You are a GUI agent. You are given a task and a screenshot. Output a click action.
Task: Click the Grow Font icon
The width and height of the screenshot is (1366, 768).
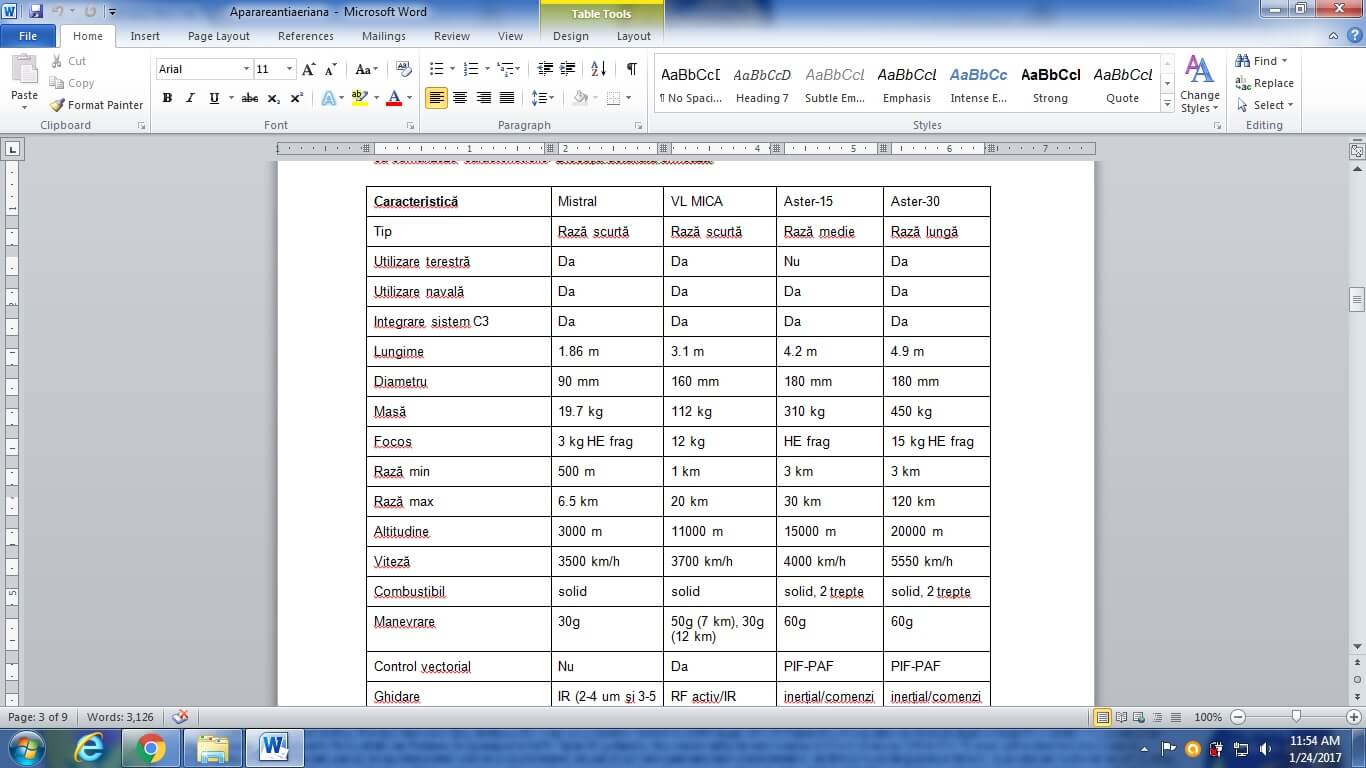[x=308, y=69]
